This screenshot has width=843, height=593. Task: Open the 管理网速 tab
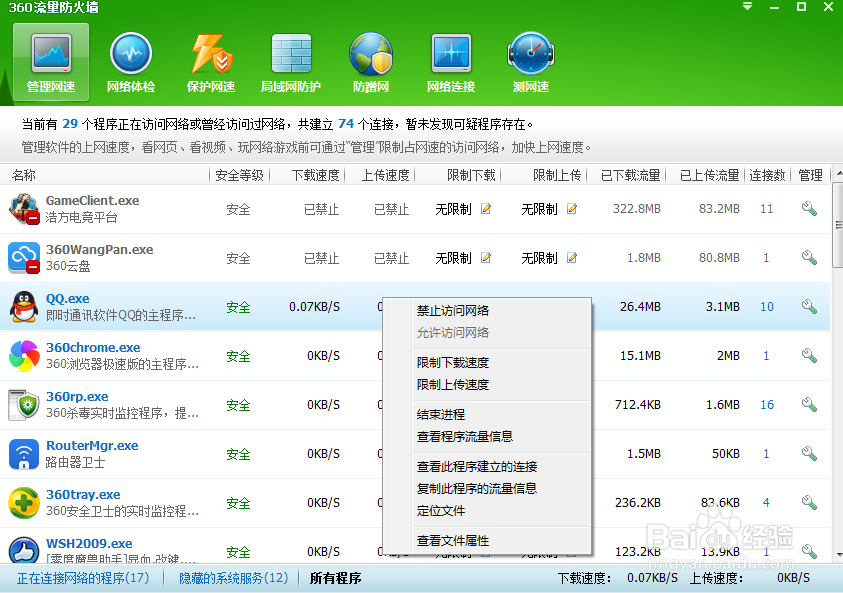tap(51, 62)
